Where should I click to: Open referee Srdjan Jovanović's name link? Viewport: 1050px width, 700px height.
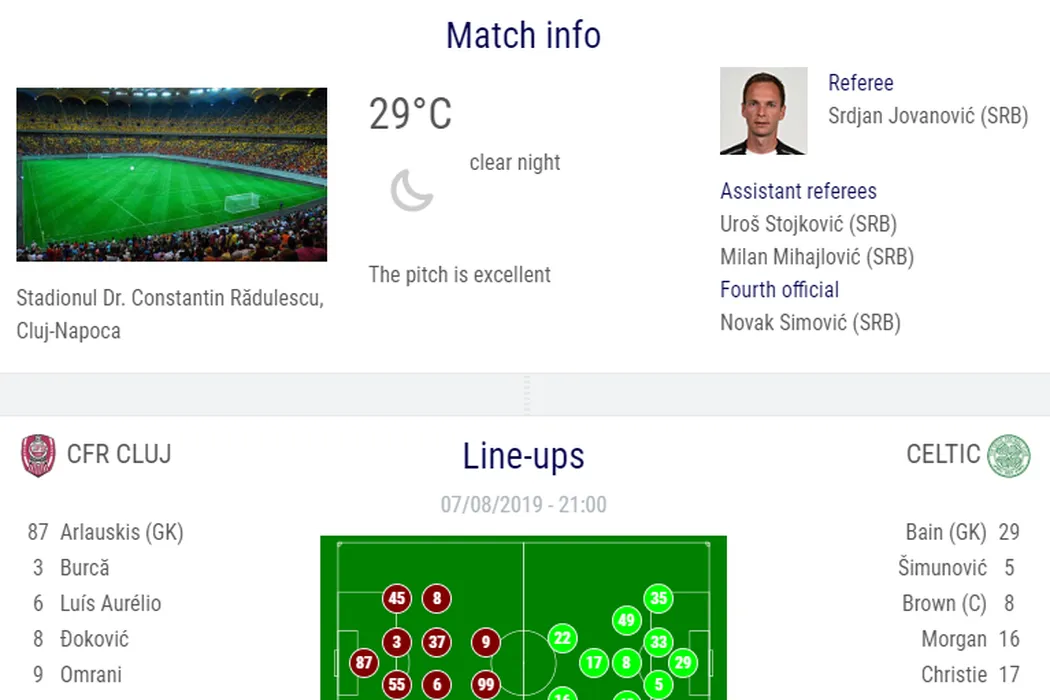(927, 116)
